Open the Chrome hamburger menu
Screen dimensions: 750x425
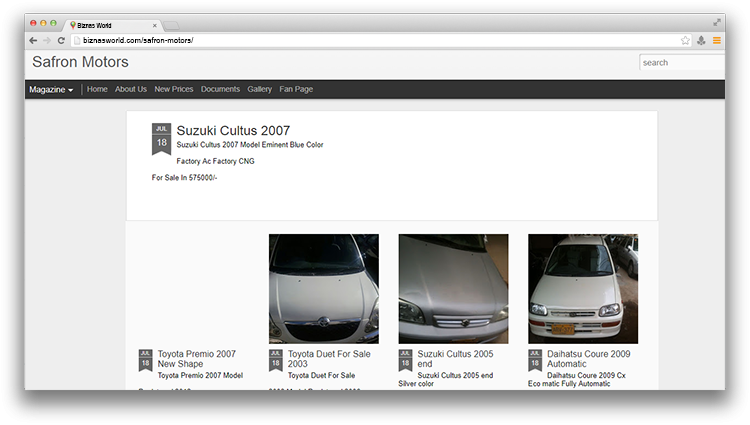pyautogui.click(x=716, y=40)
